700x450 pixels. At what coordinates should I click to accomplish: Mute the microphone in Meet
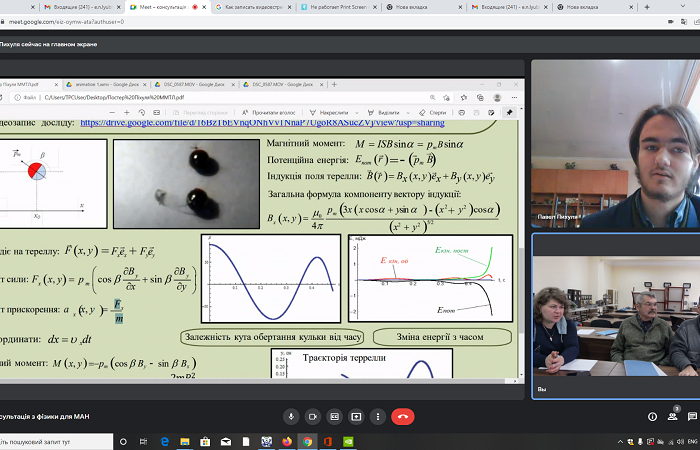coord(291,415)
